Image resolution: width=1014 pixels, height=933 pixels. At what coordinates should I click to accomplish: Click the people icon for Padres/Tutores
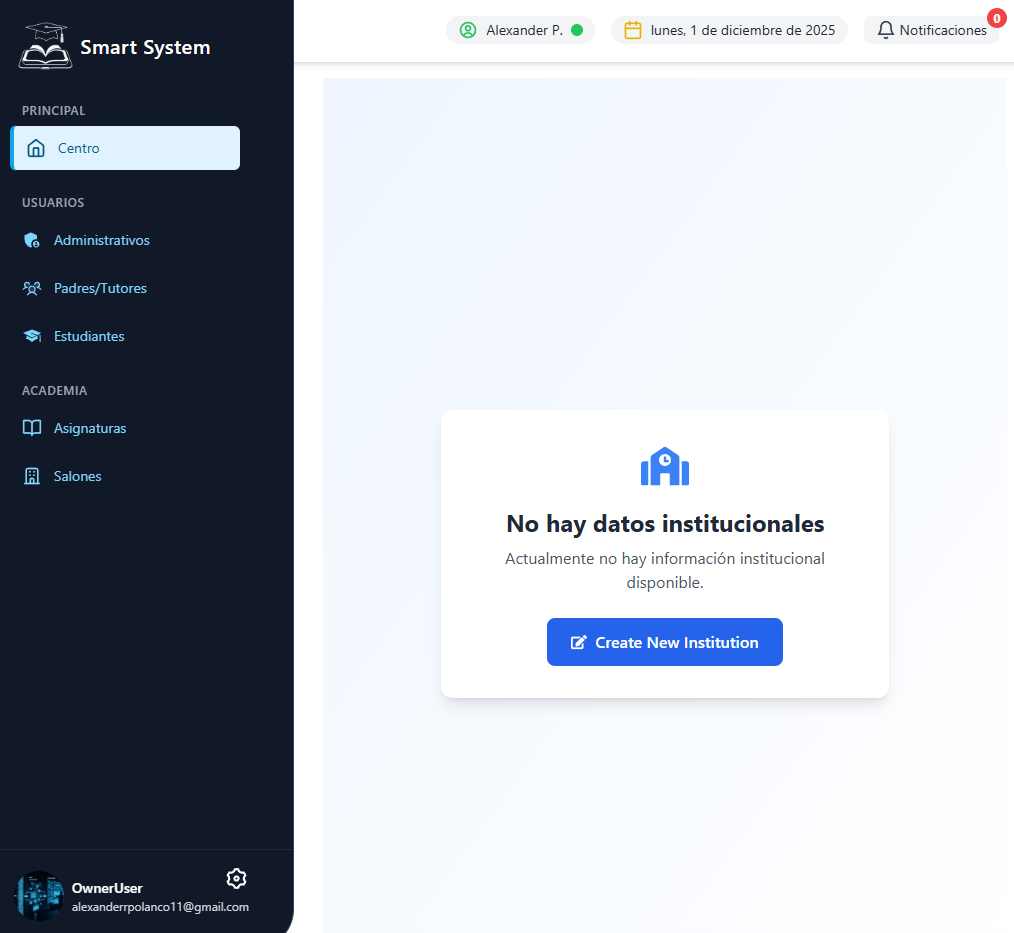(x=32, y=288)
